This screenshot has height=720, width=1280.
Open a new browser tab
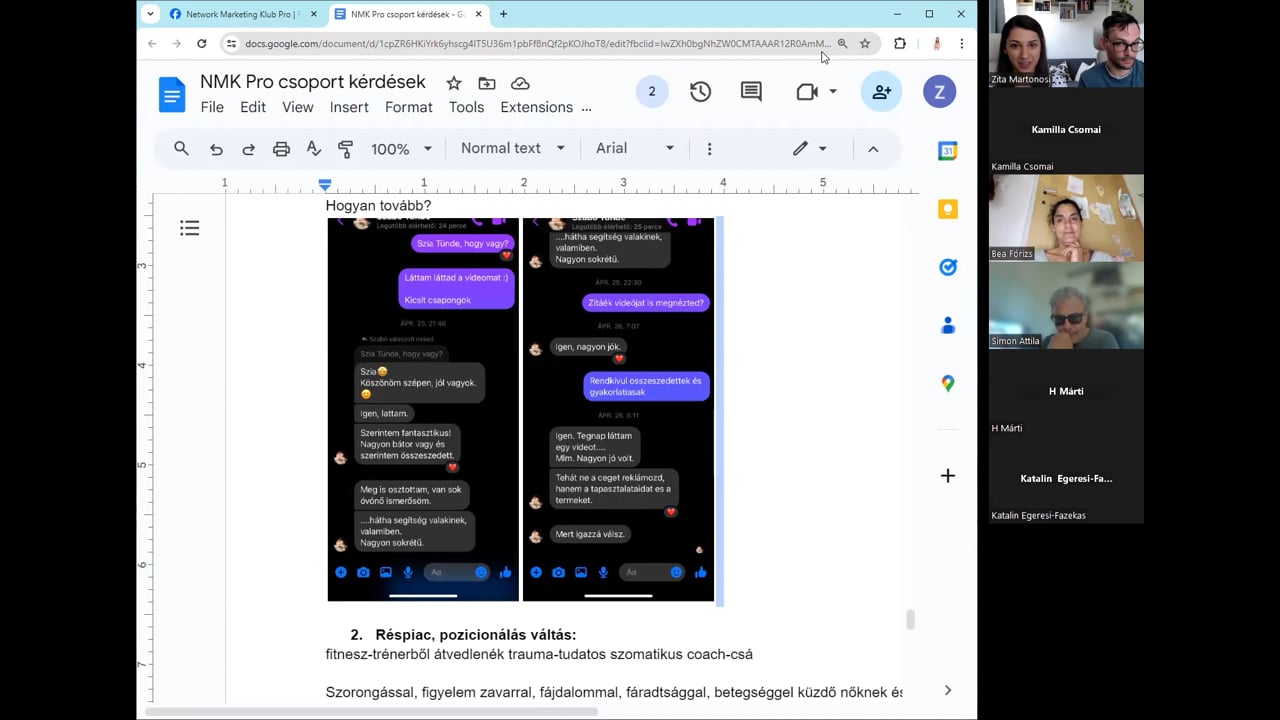pyautogui.click(x=503, y=14)
